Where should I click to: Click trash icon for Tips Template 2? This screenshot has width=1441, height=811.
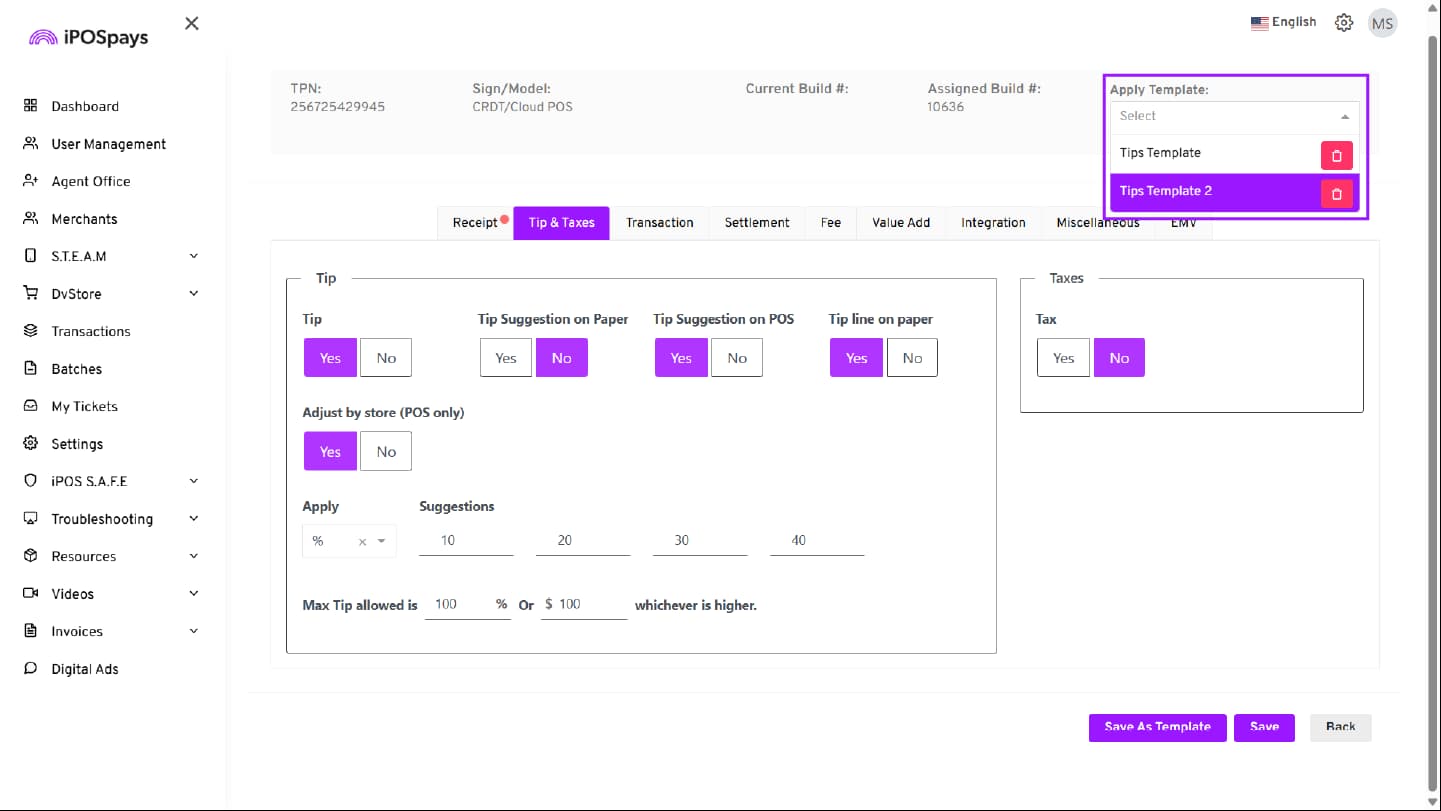pos(1336,194)
